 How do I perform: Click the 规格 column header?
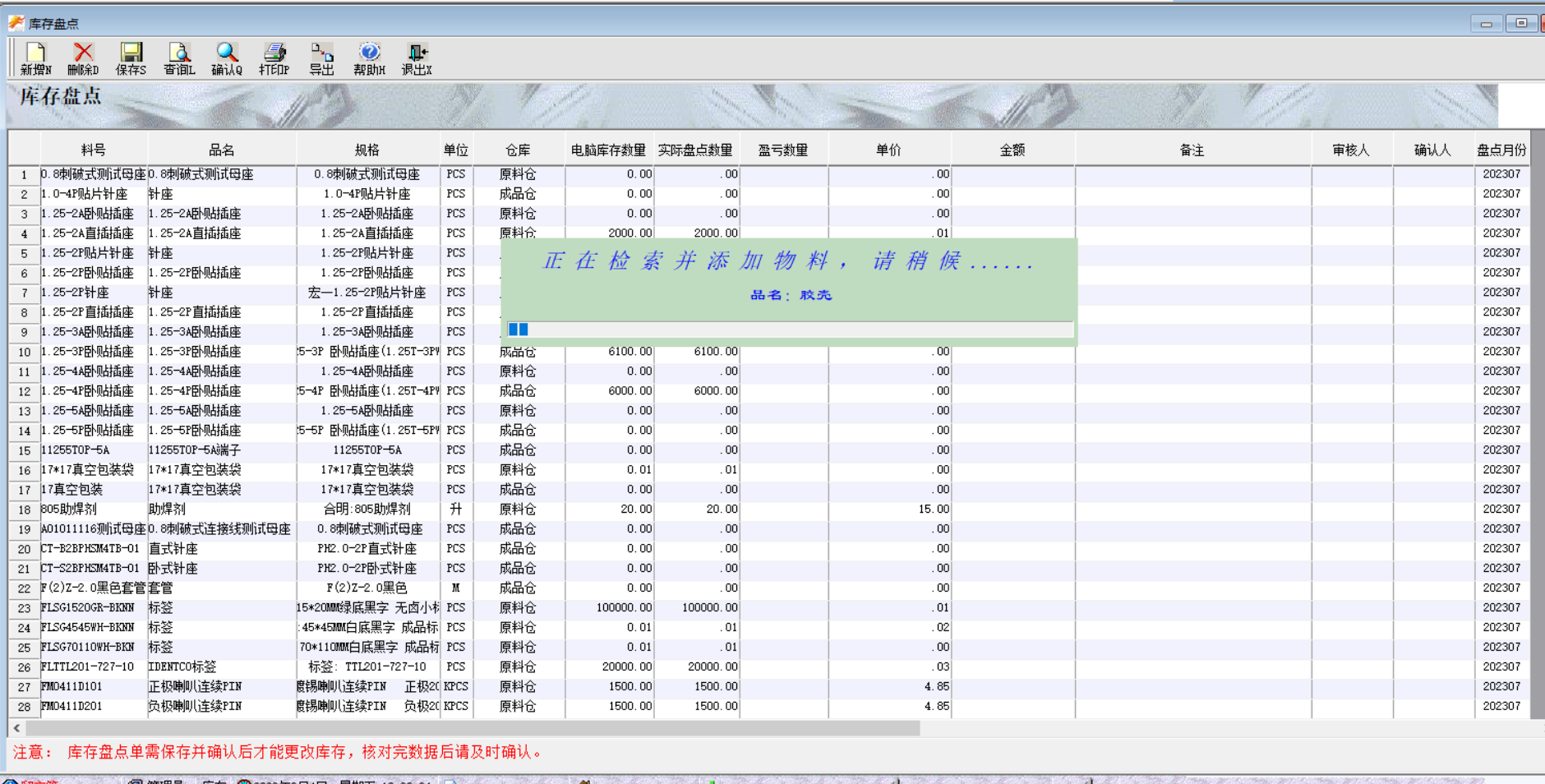pyautogui.click(x=367, y=150)
